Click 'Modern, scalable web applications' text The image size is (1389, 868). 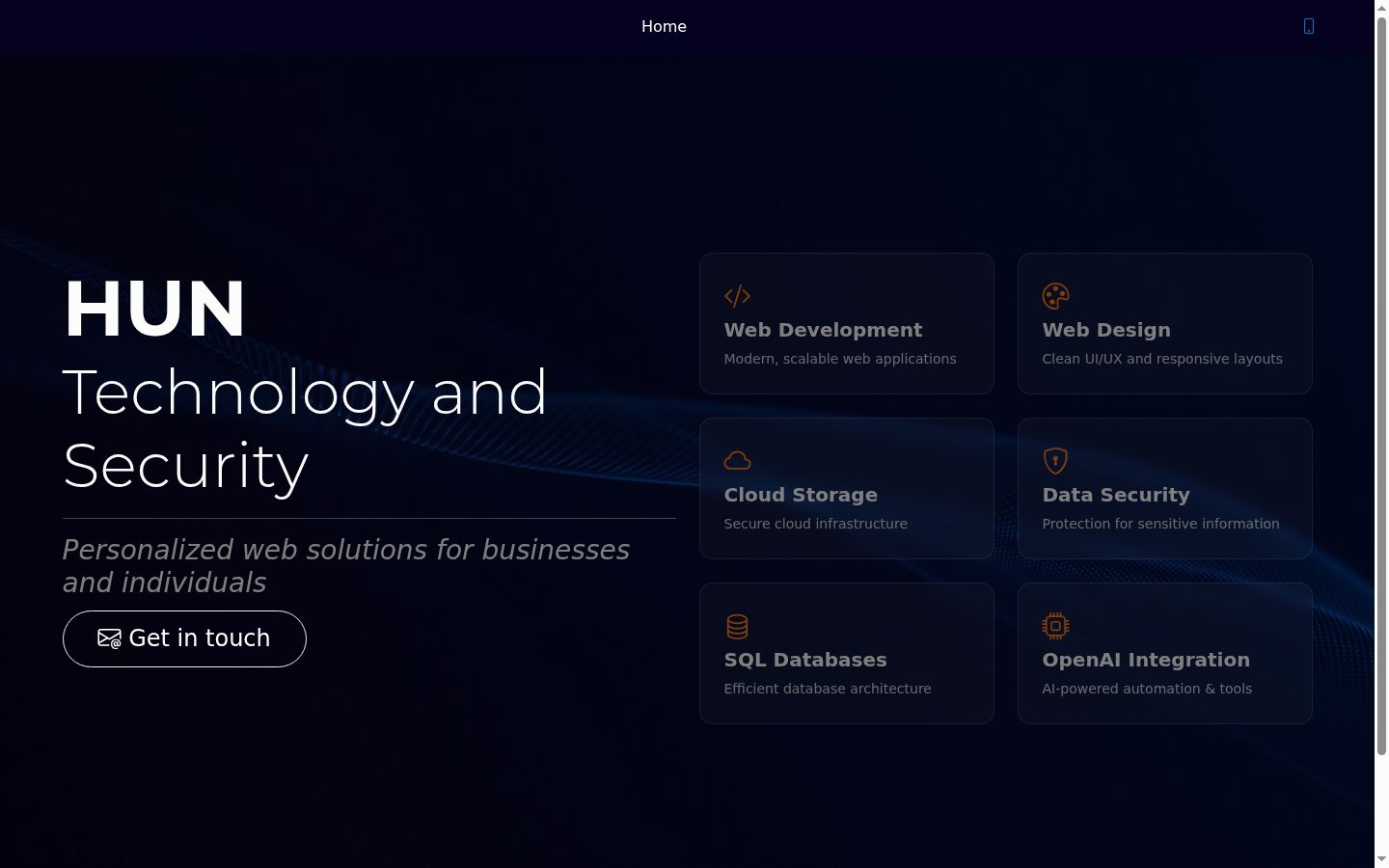(x=840, y=359)
